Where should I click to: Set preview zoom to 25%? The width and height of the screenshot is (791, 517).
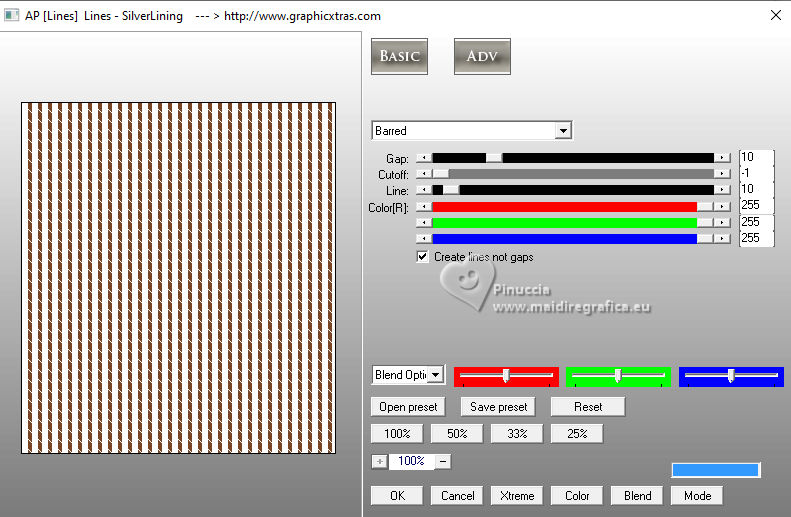pos(577,434)
